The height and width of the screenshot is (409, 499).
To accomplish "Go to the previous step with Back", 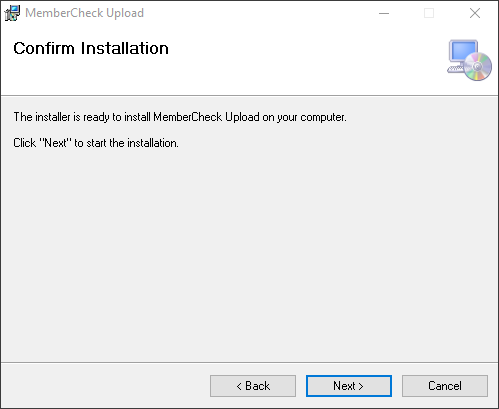I will (x=253, y=386).
